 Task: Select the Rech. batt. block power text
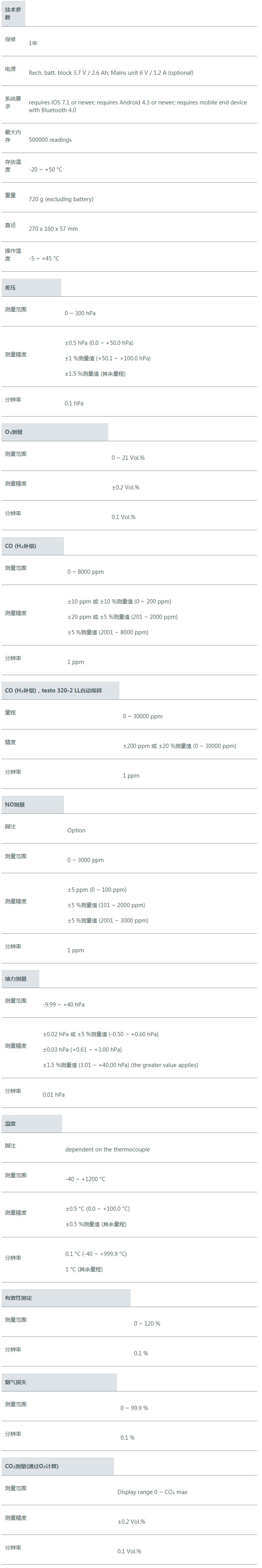(111, 73)
